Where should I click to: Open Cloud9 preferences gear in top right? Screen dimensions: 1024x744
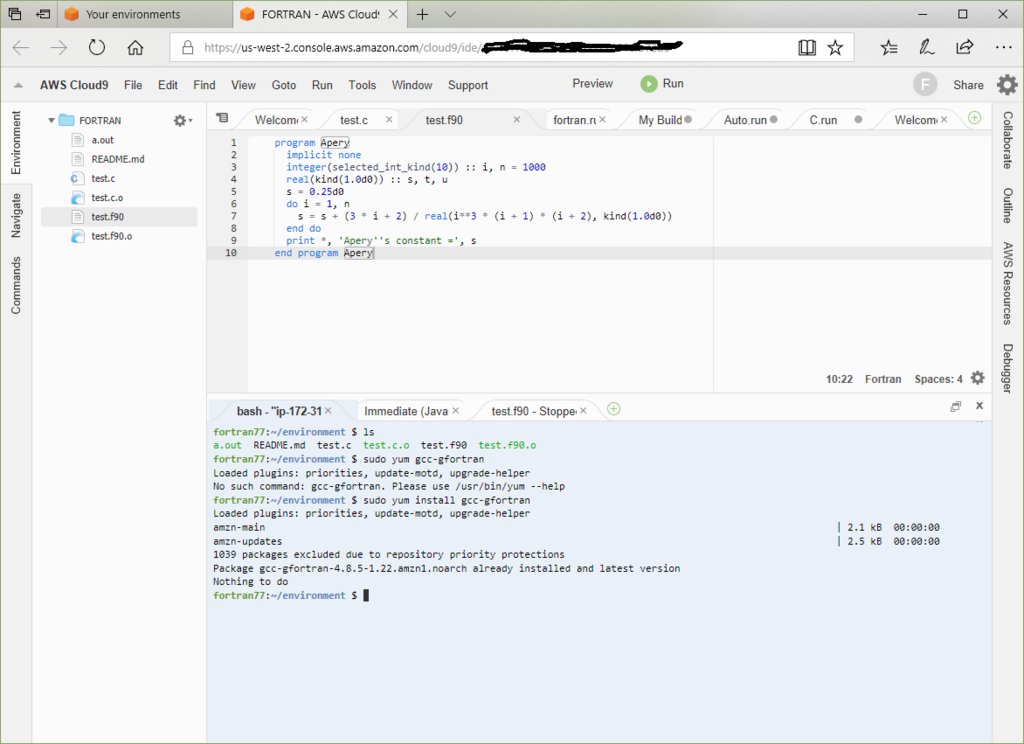(x=1007, y=84)
